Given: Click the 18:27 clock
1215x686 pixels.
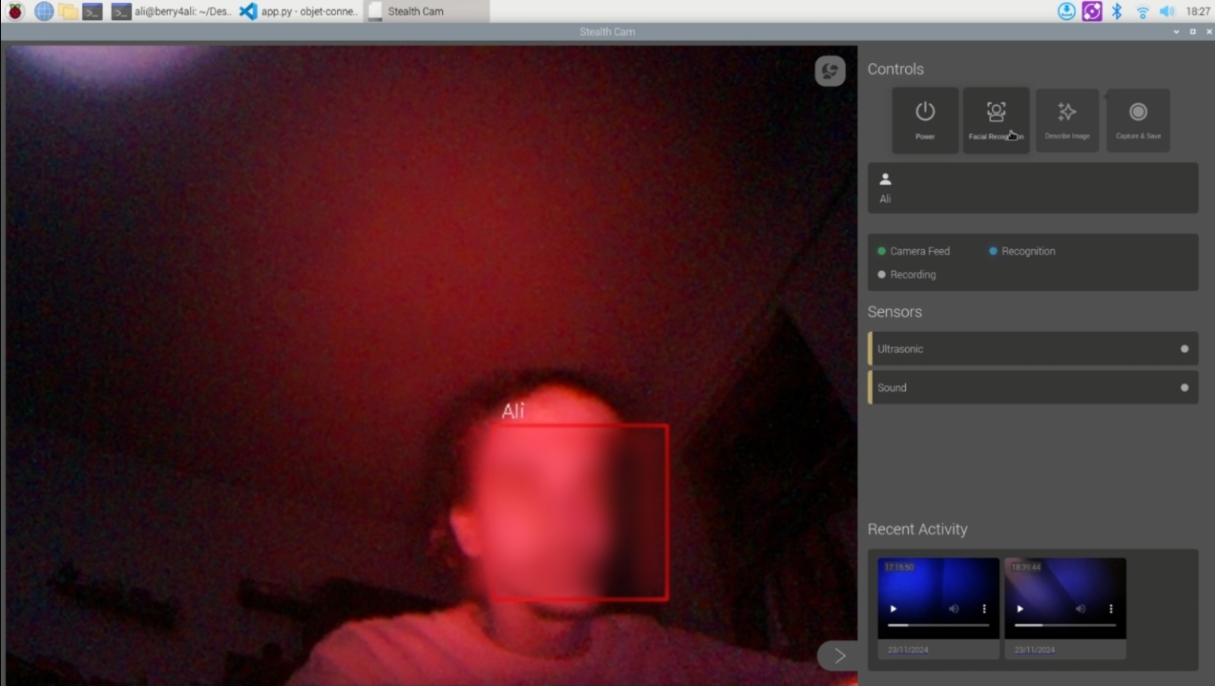Looking at the screenshot, I should [1197, 11].
